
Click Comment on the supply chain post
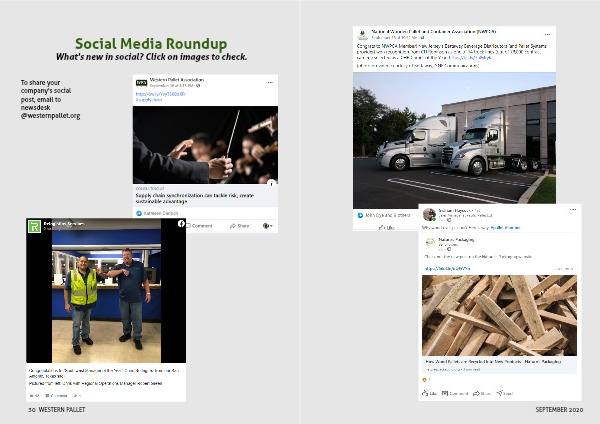click(199, 226)
